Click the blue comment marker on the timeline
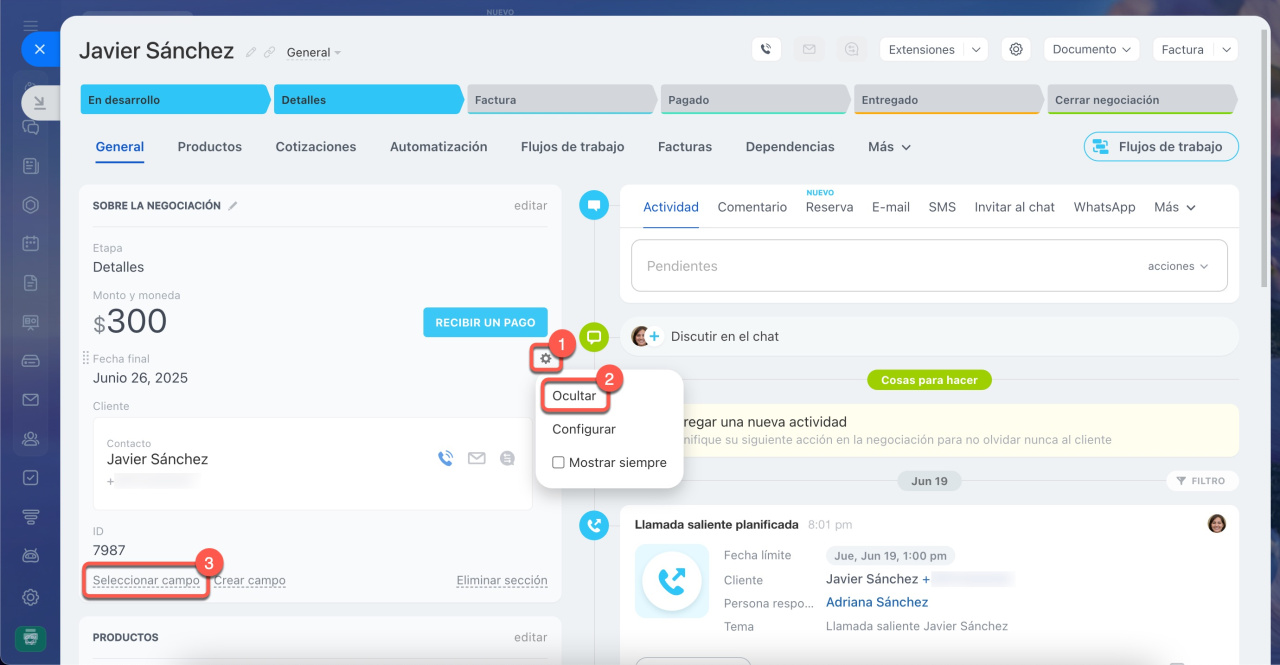The image size is (1280, 665). (x=594, y=205)
